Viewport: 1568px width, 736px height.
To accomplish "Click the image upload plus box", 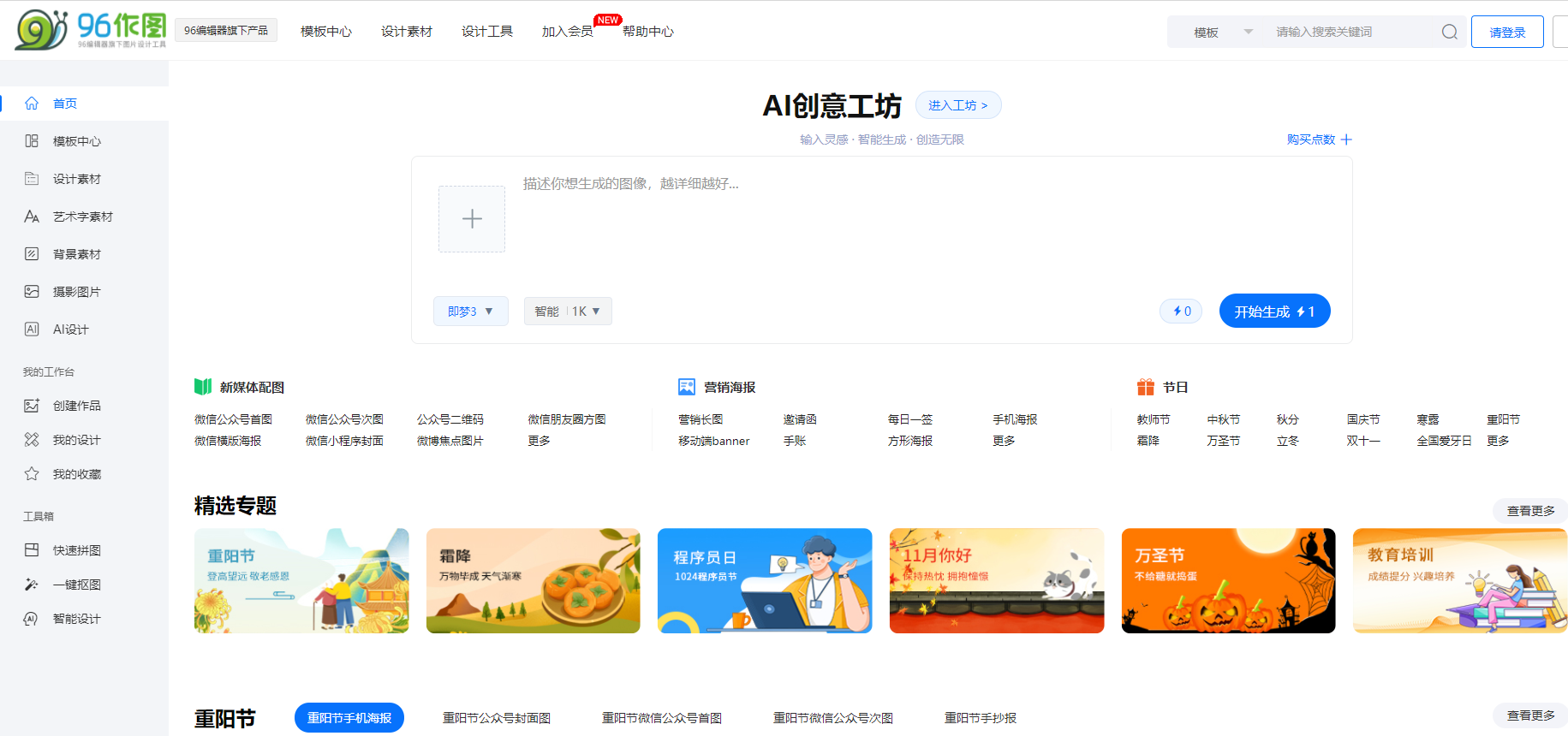I will [472, 219].
